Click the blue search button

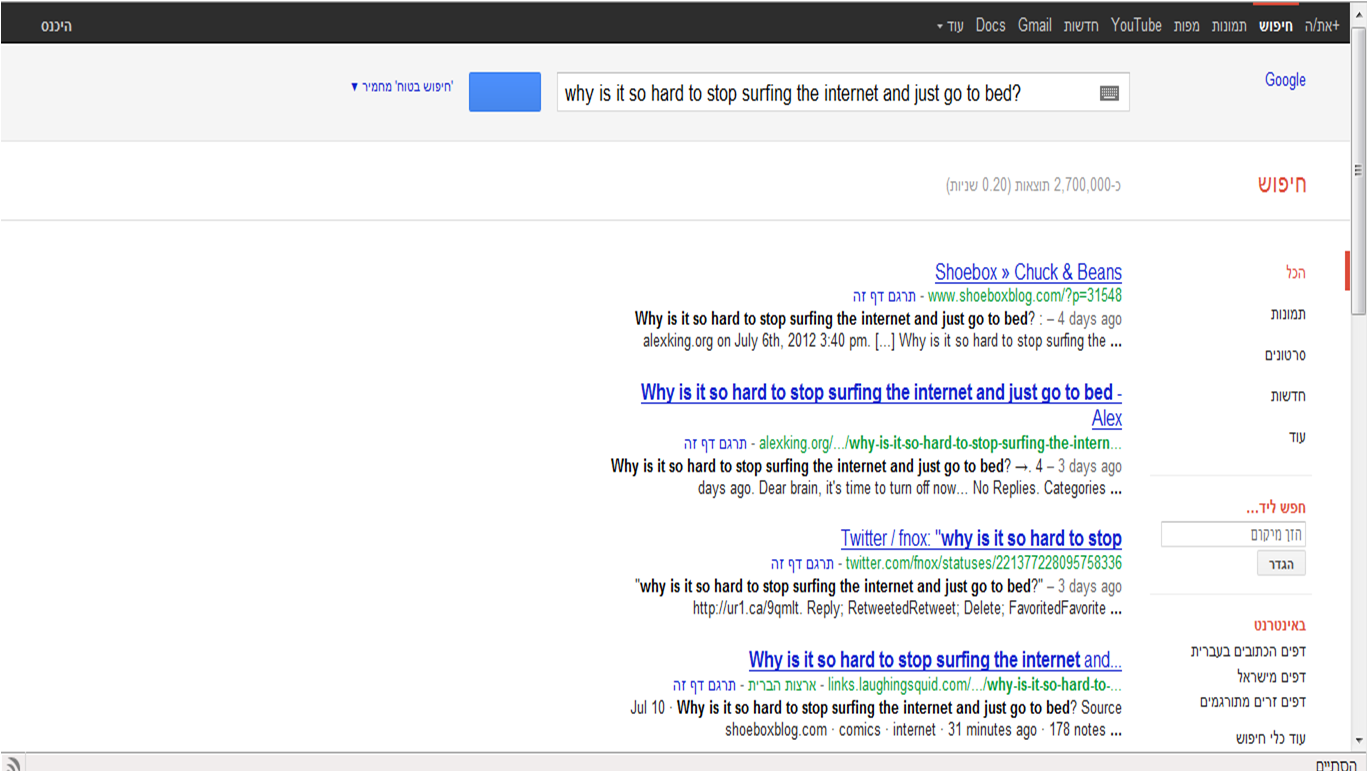coord(505,92)
